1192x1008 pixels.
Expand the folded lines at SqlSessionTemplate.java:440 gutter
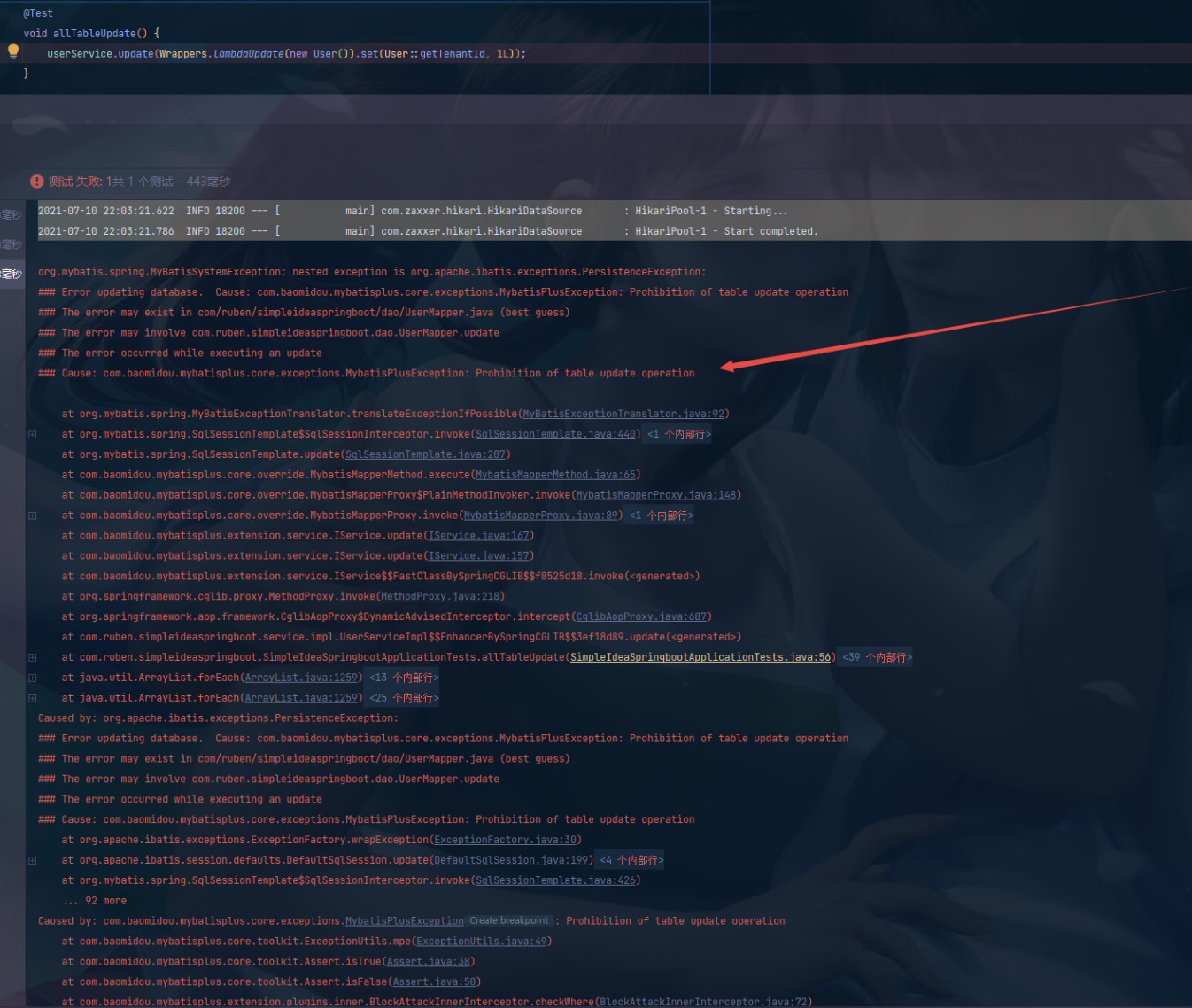33,435
